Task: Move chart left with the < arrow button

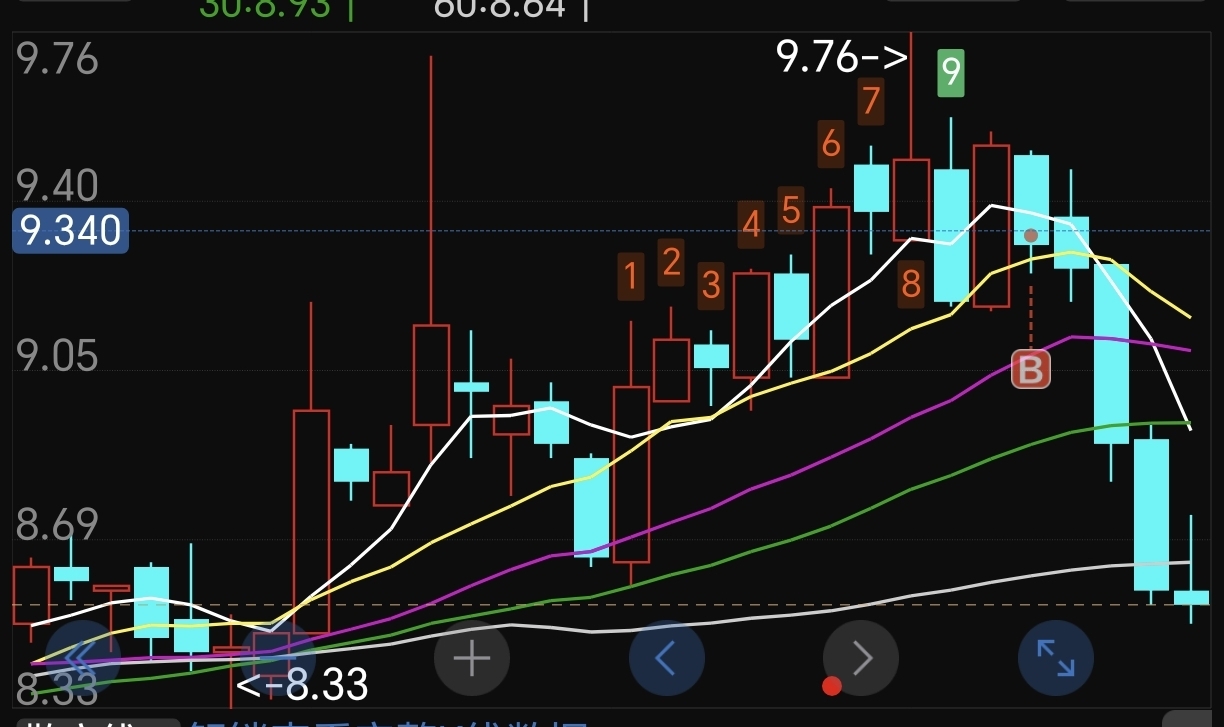Action: coord(667,658)
